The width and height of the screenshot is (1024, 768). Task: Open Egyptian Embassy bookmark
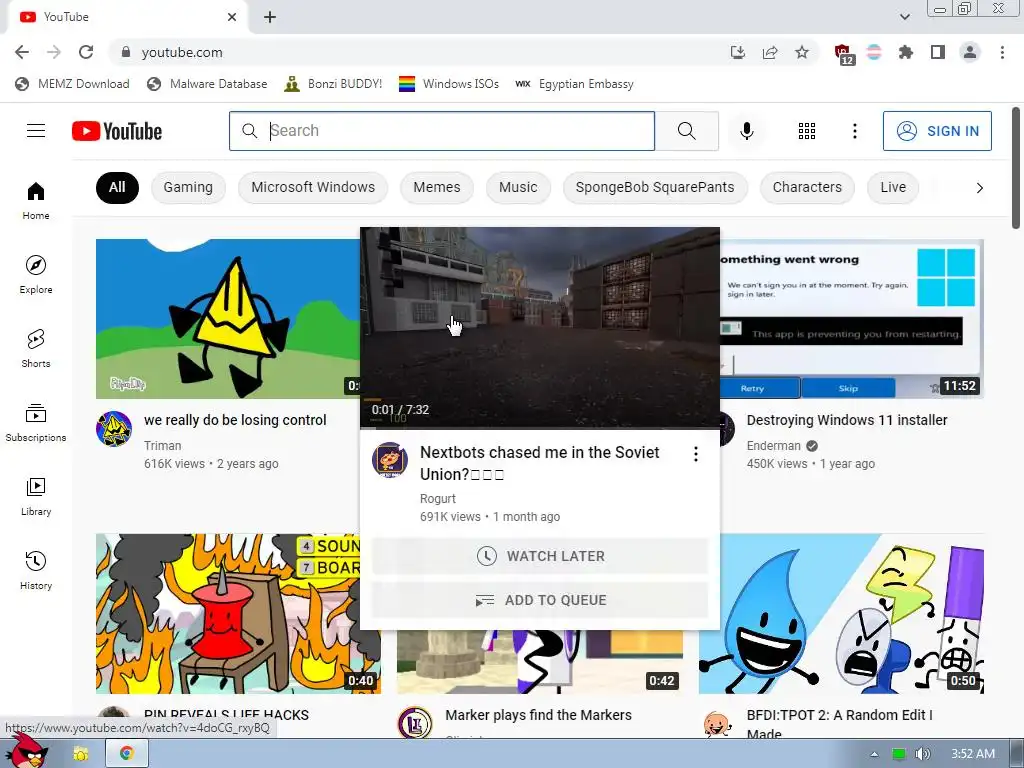tap(574, 84)
